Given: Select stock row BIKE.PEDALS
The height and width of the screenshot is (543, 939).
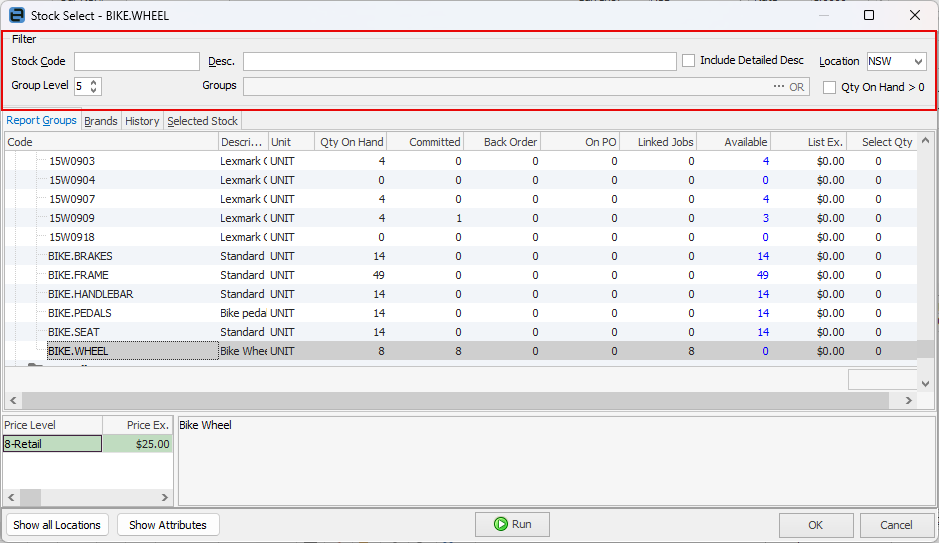Looking at the screenshot, I should point(461,313).
